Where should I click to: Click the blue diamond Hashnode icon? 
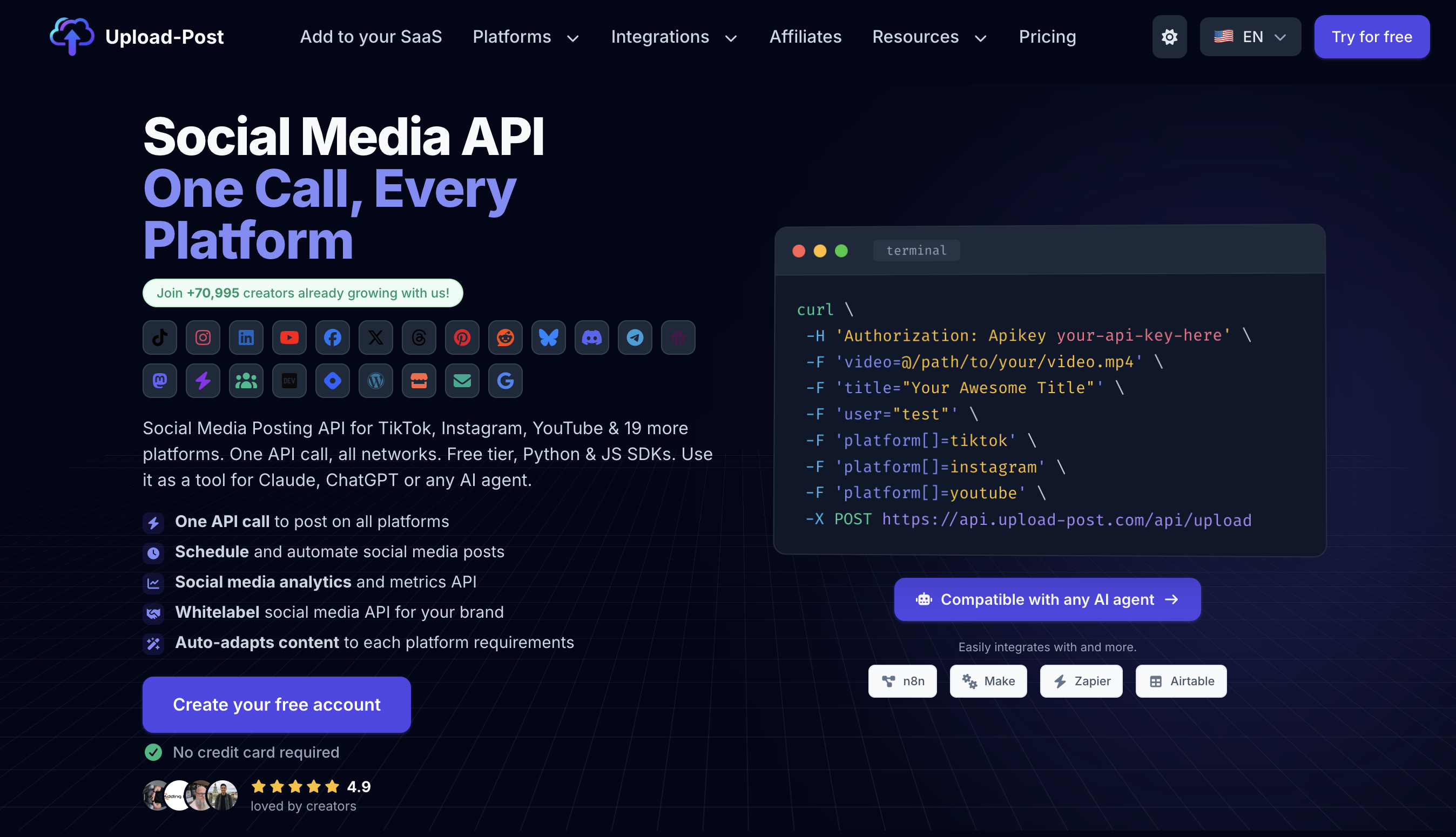tap(332, 381)
